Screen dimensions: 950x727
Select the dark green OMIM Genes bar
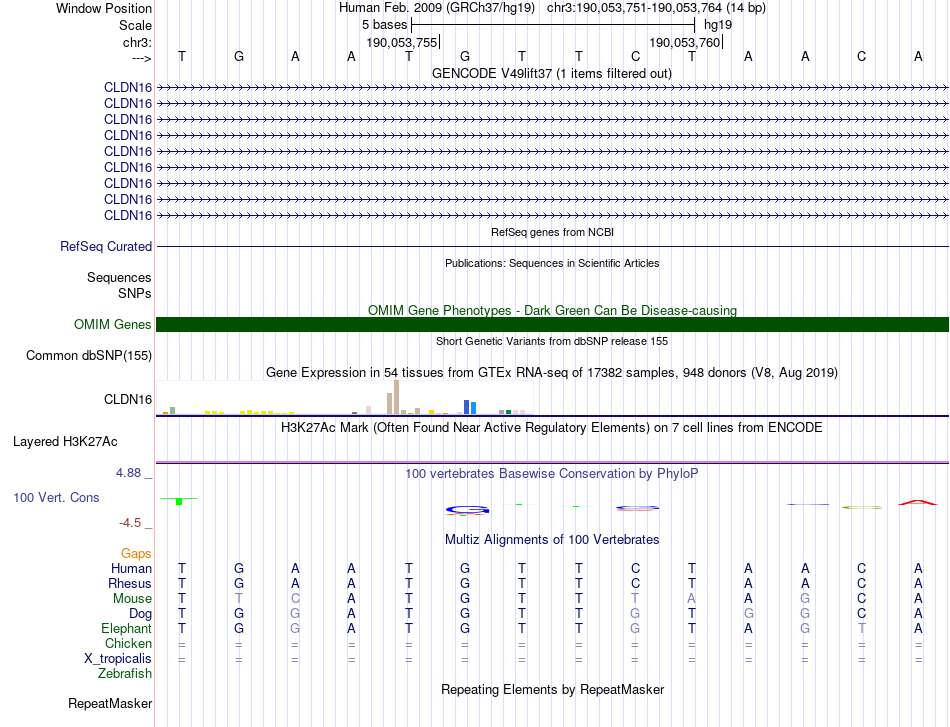pos(552,324)
